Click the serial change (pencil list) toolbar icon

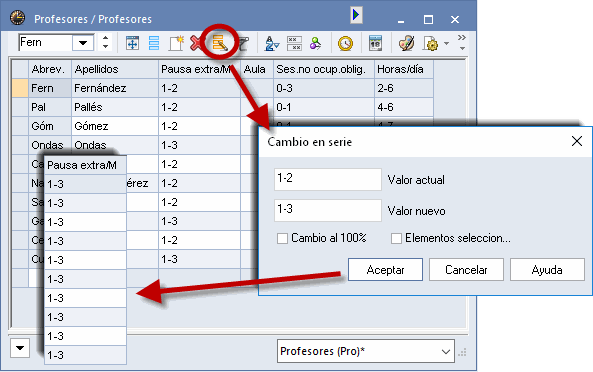220,43
